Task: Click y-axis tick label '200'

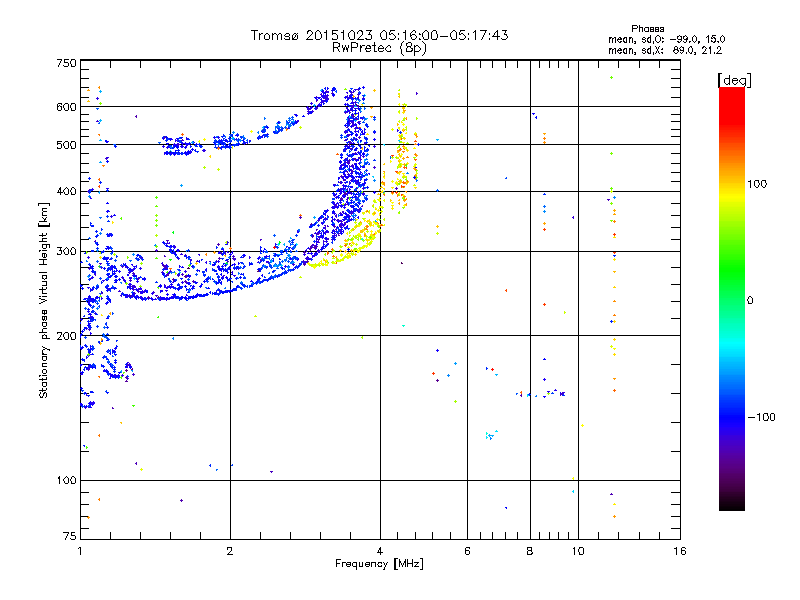Action: (66, 336)
